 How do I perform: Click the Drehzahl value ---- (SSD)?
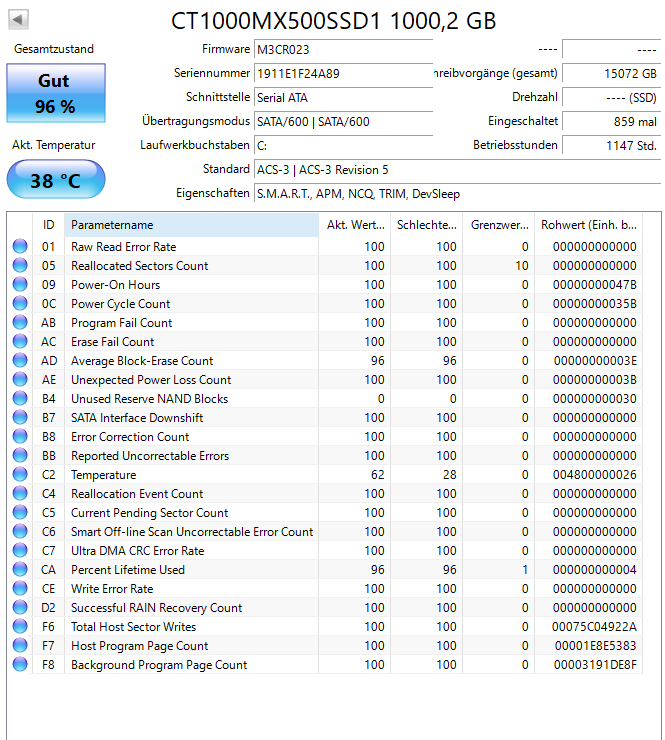(612, 97)
